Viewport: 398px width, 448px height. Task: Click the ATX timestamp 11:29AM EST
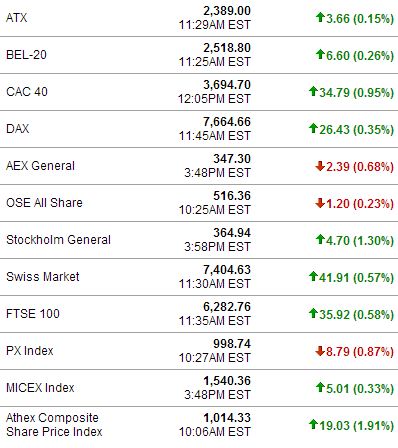pyautogui.click(x=215, y=25)
